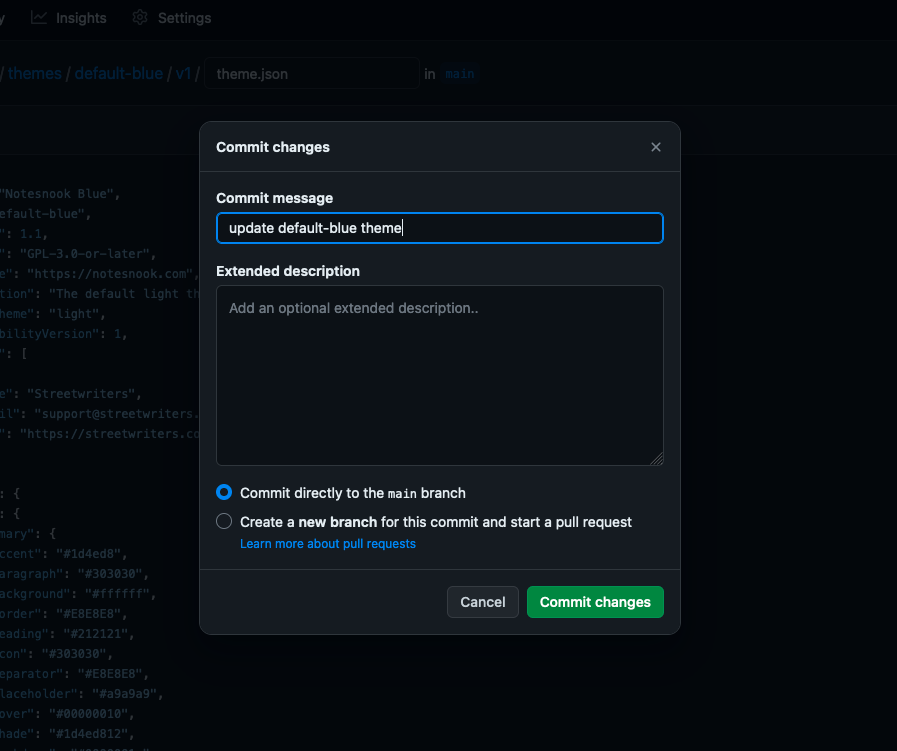Screen dimensions: 897x751
Task: Click the Commit message field label
Action: coord(274,198)
